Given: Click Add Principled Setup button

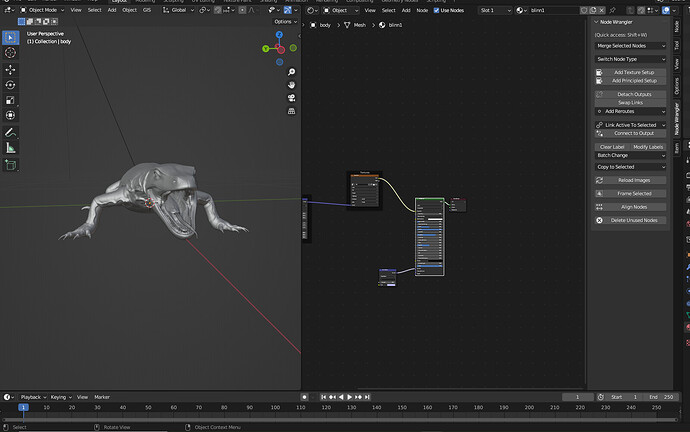Looking at the screenshot, I should [x=631, y=81].
